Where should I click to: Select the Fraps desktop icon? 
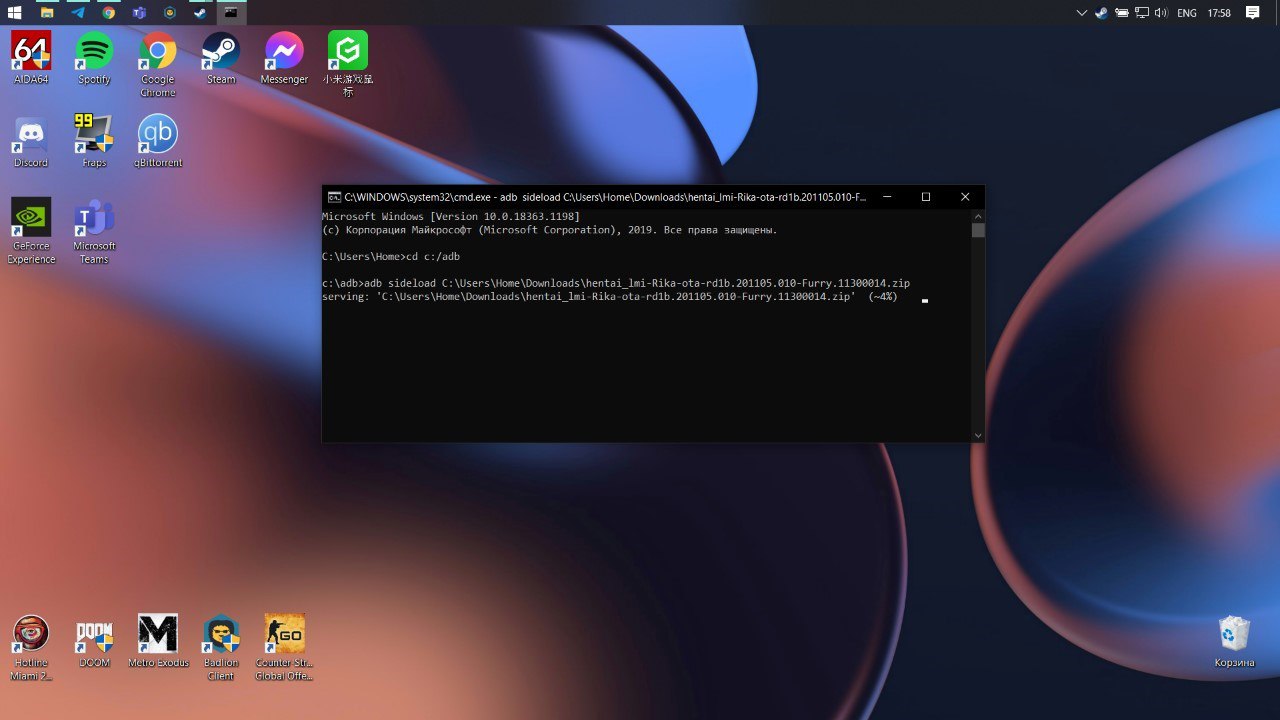point(94,141)
